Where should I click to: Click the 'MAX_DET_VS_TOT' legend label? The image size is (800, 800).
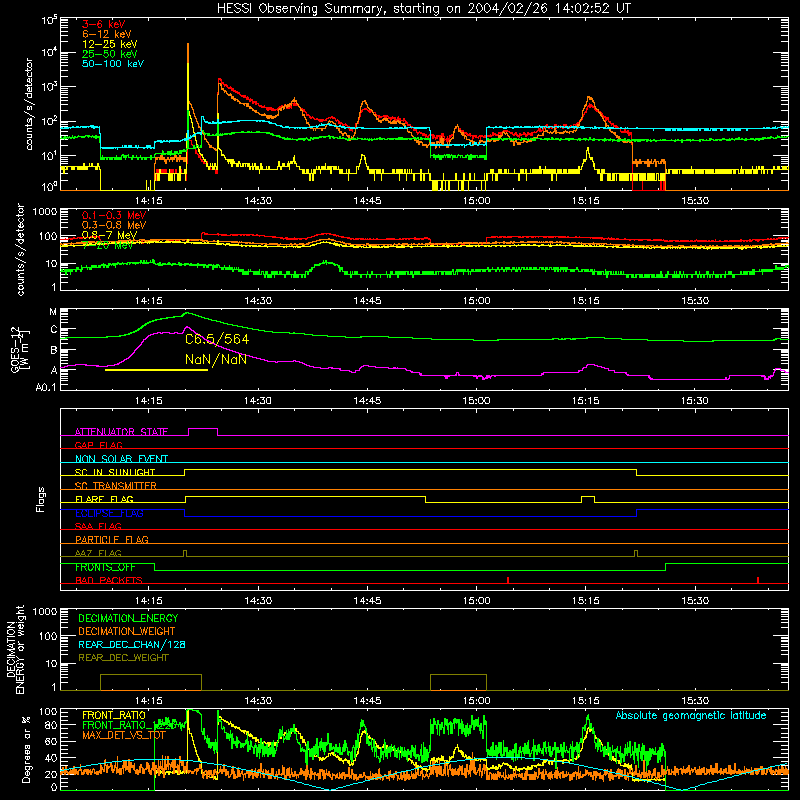pos(124,735)
